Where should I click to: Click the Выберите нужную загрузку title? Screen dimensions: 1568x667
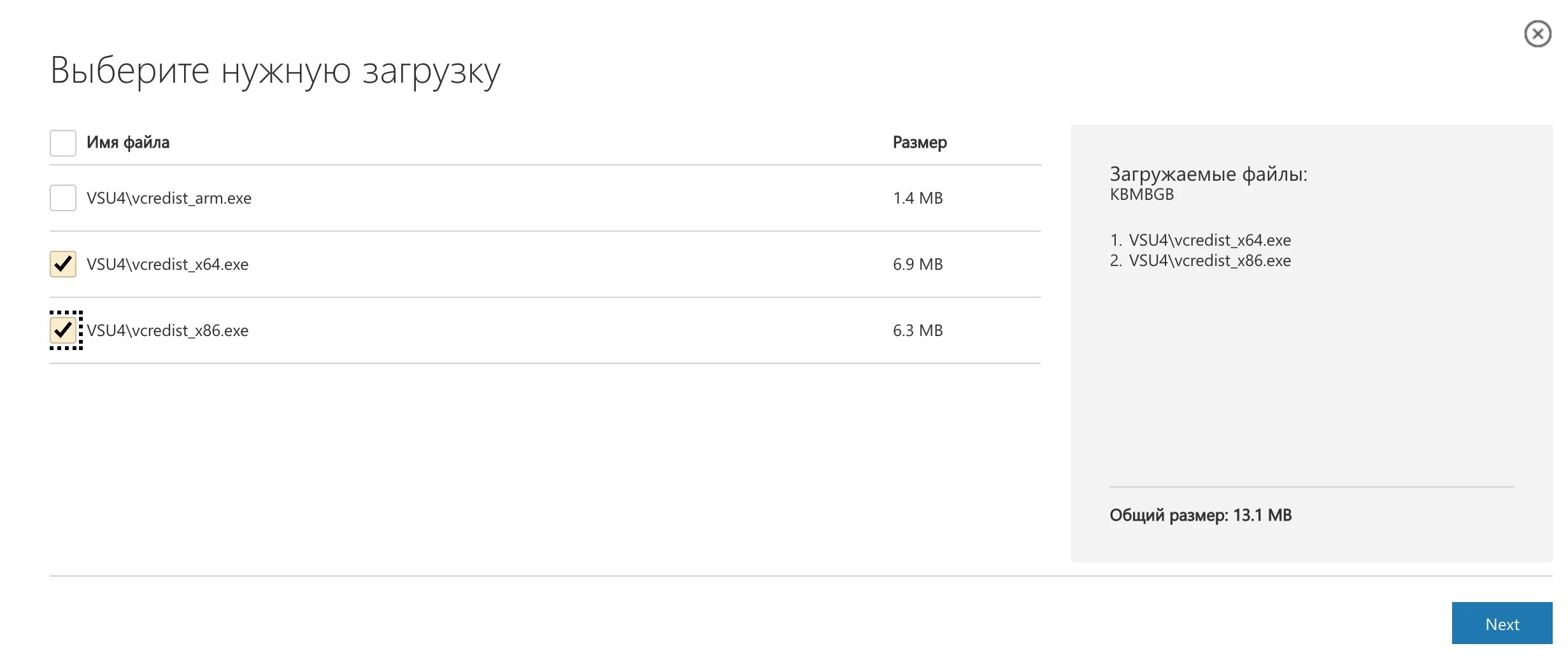click(275, 71)
